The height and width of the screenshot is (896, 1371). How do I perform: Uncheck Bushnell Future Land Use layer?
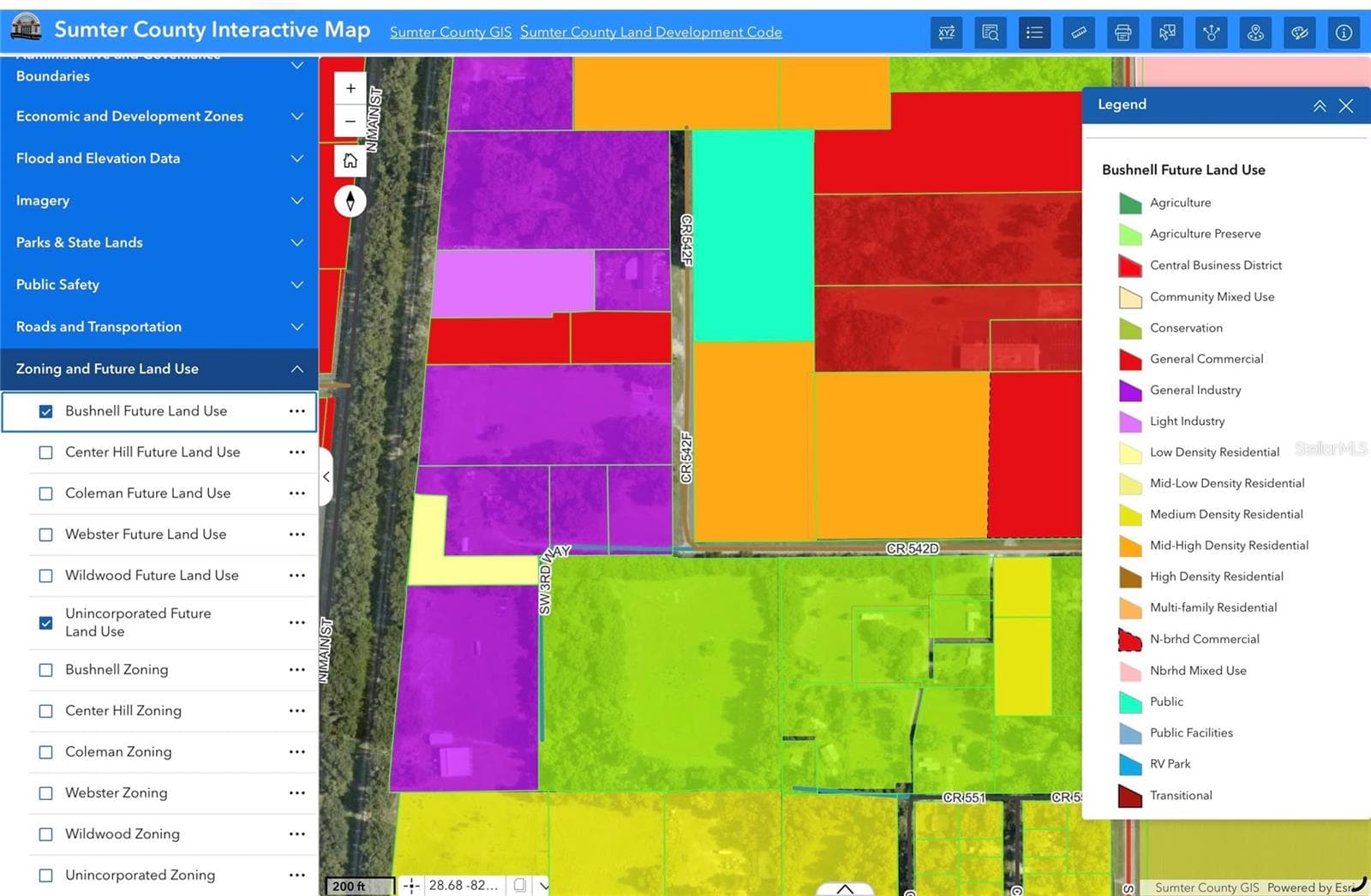pos(46,412)
